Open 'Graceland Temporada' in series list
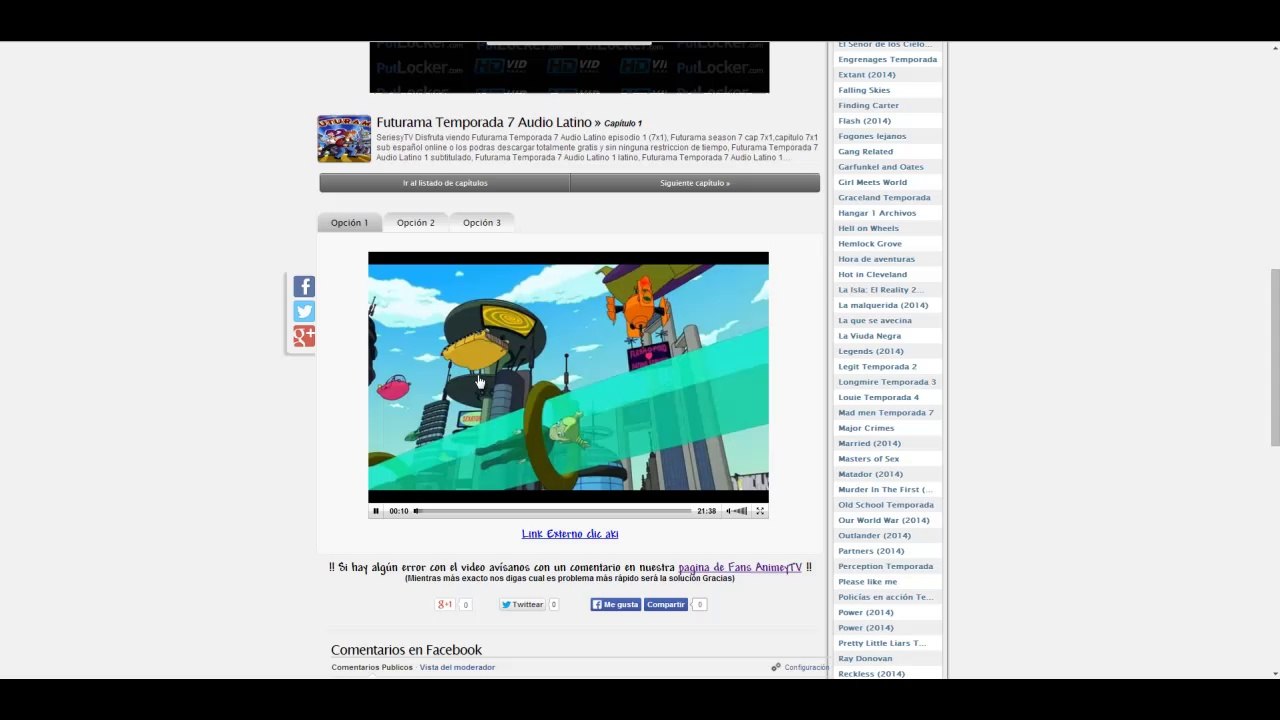This screenshot has height=720, width=1280. coord(884,198)
